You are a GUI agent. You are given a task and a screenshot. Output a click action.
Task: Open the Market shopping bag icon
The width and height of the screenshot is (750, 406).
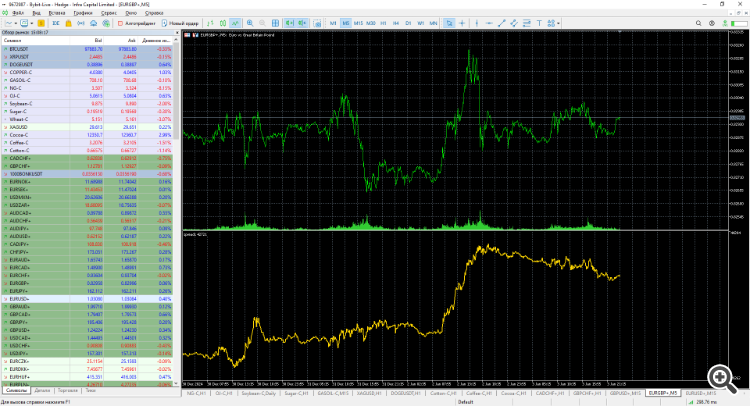pyautogui.click(x=68, y=23)
